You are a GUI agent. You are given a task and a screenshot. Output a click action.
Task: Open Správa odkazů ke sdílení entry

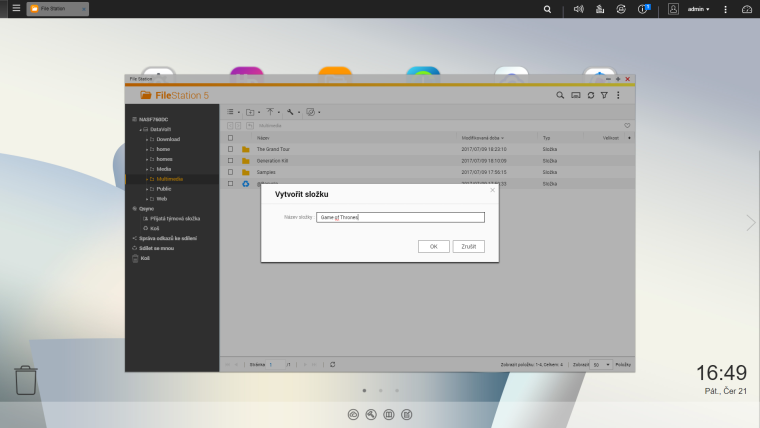coord(168,238)
